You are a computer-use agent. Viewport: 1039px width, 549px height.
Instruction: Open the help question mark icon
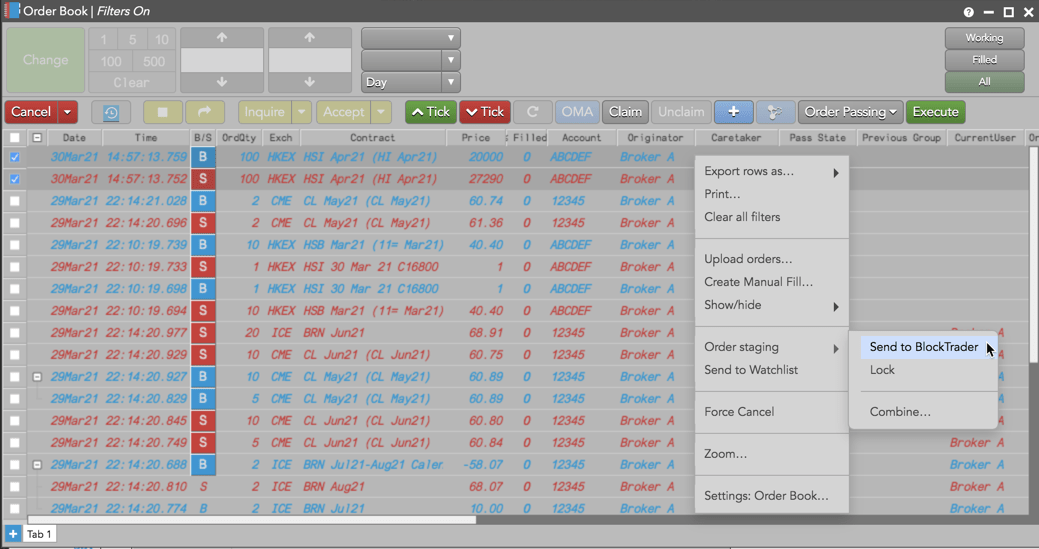pyautogui.click(x=969, y=12)
